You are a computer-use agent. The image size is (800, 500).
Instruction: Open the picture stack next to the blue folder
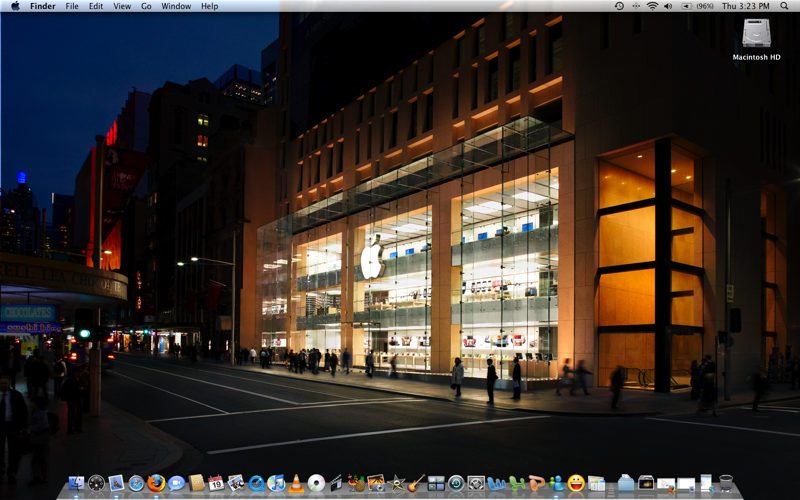[x=646, y=483]
